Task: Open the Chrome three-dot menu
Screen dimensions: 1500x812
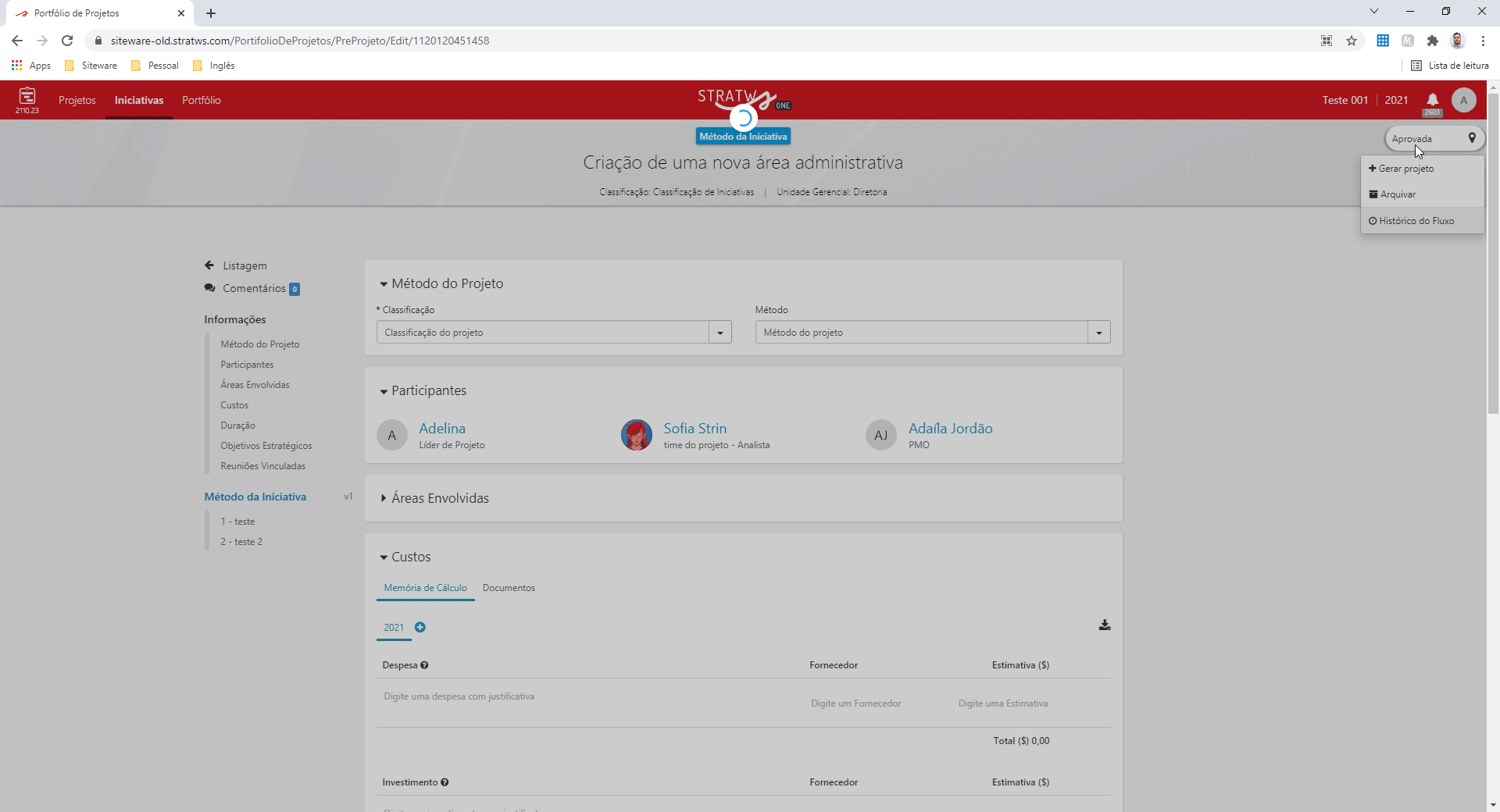Action: point(1483,41)
